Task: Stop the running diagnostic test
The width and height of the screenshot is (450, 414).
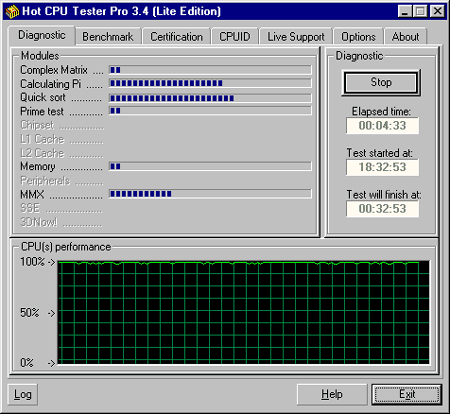Action: coord(381,83)
